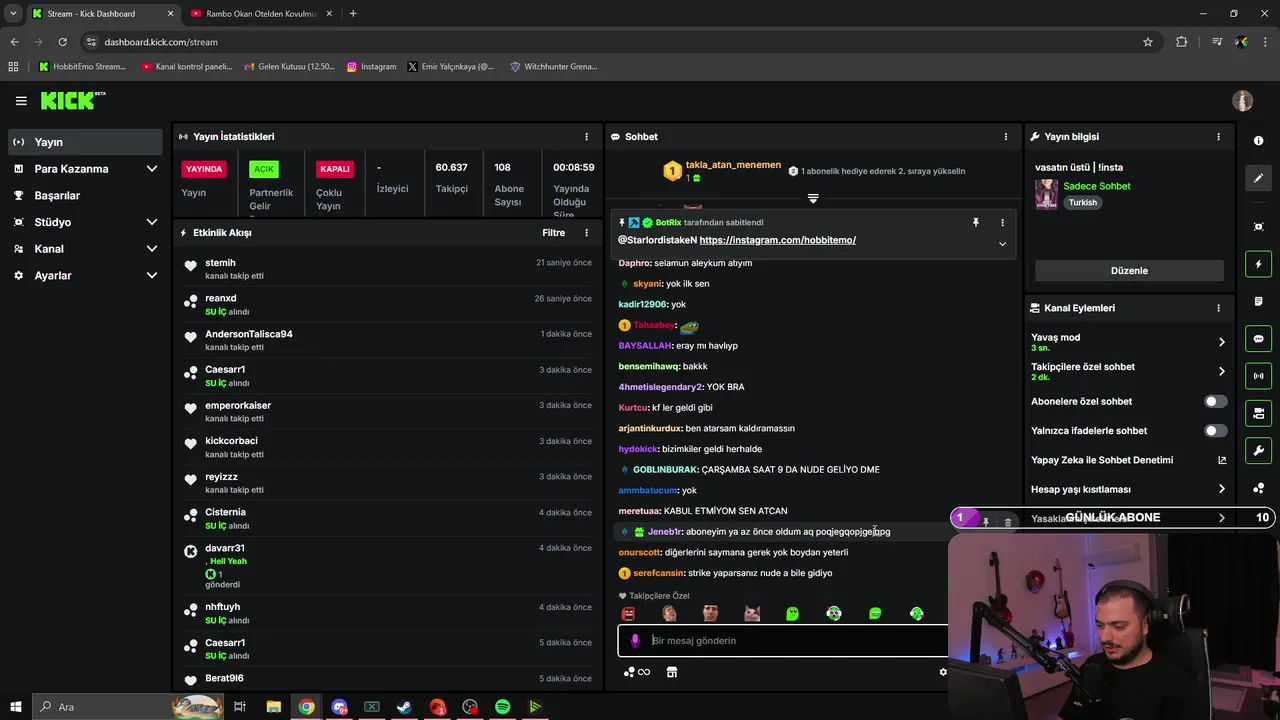Viewport: 1280px width, 720px height.
Task: Toggle the broadcast signal panel icon
Action: coord(1259,376)
